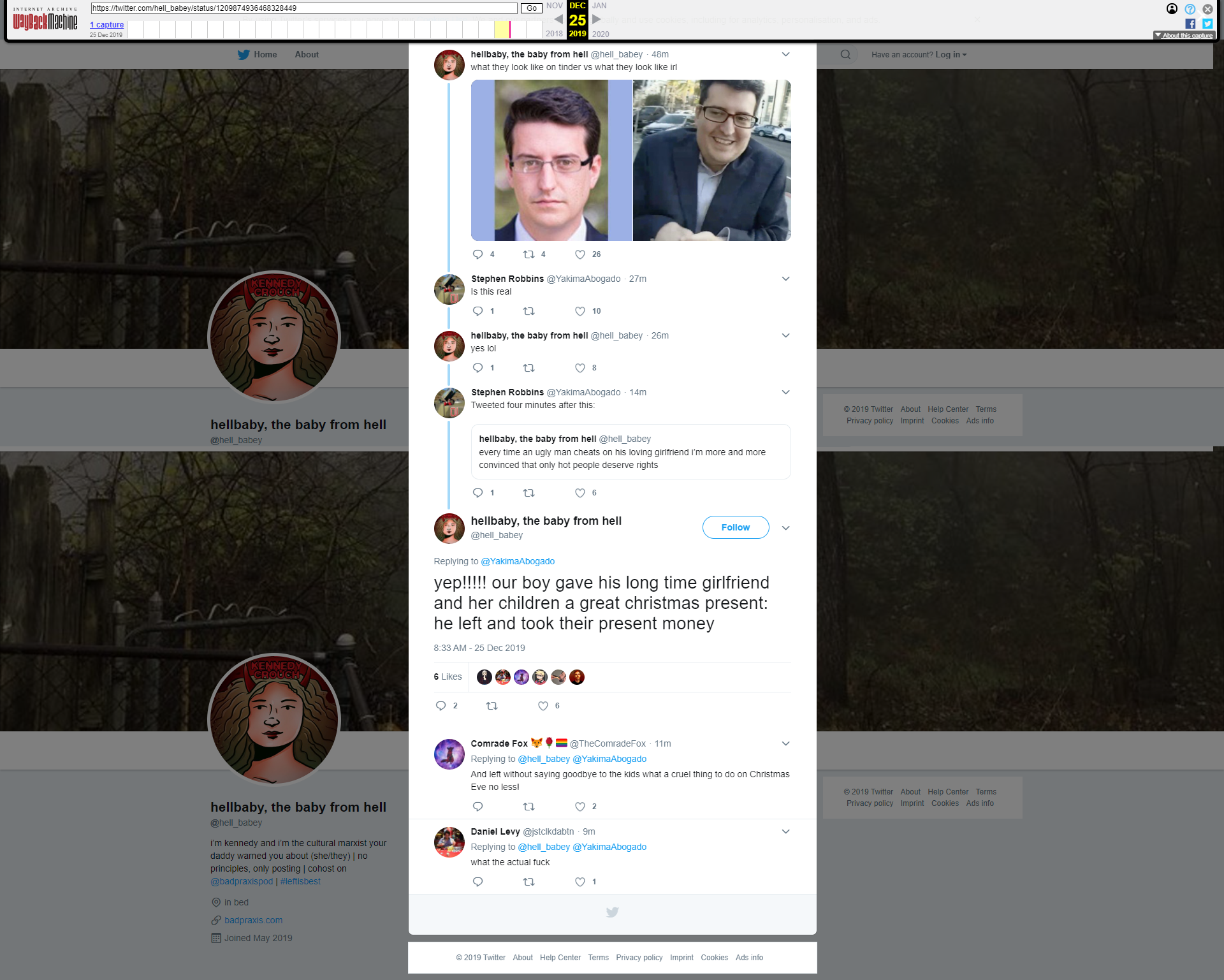
Task: Like the tinder photo tweet
Action: click(580, 254)
